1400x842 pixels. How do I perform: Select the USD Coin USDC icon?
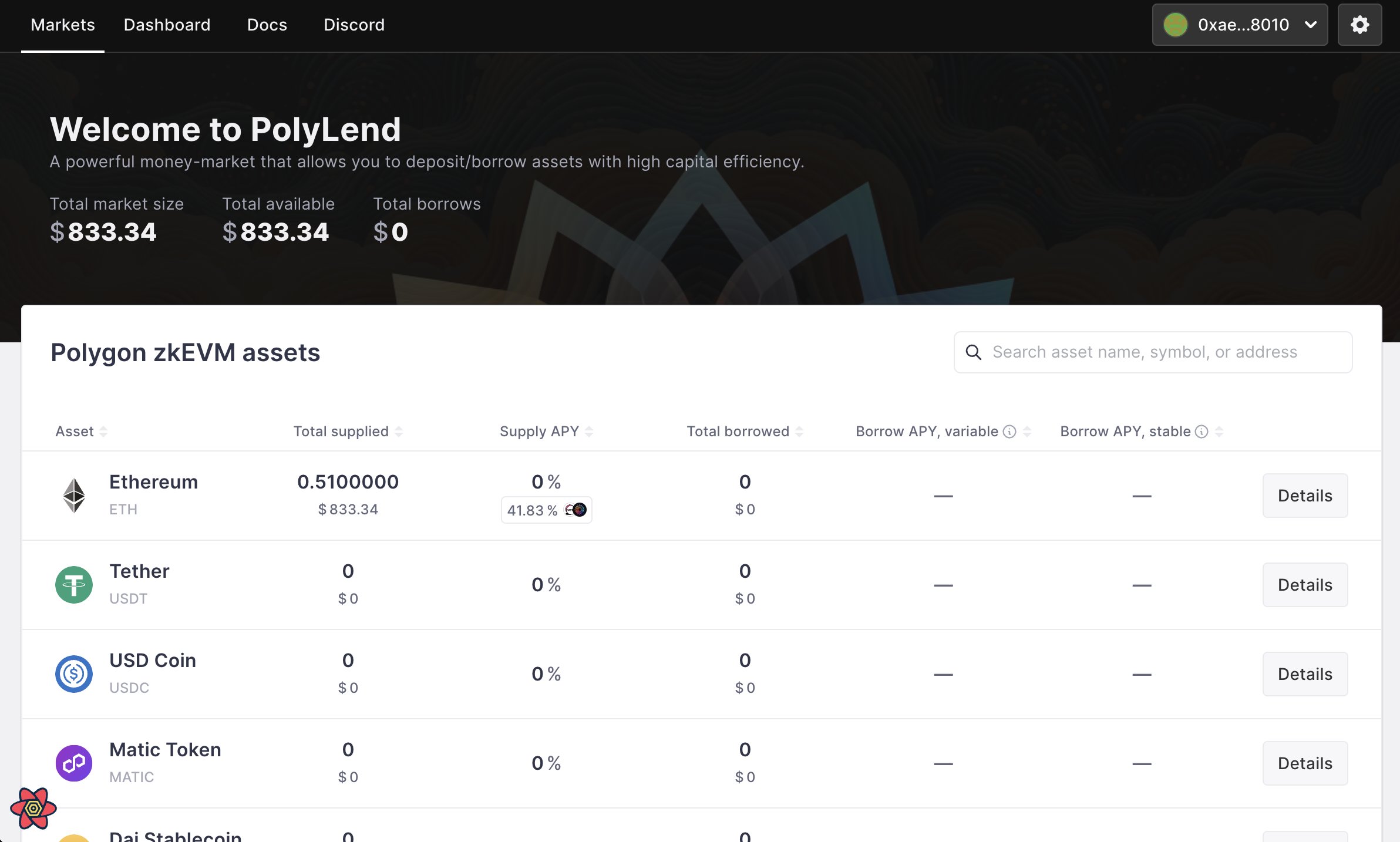73,673
